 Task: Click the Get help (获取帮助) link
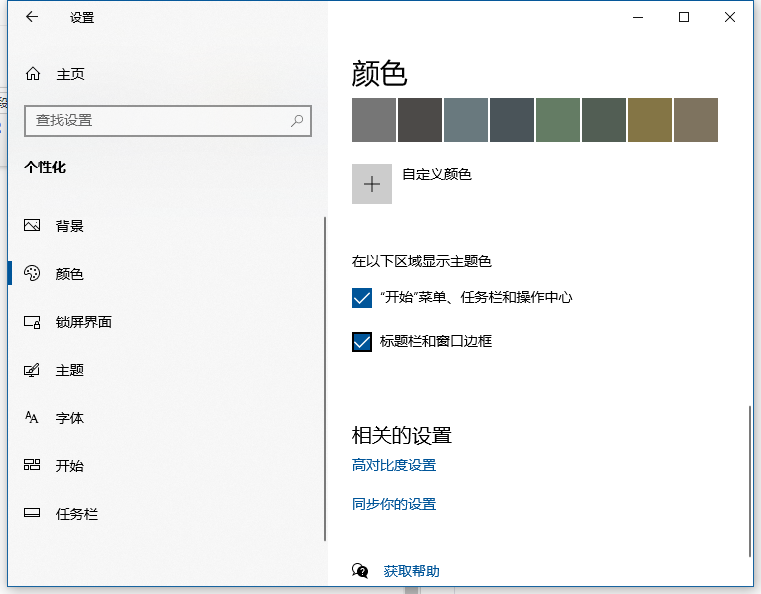click(x=411, y=571)
